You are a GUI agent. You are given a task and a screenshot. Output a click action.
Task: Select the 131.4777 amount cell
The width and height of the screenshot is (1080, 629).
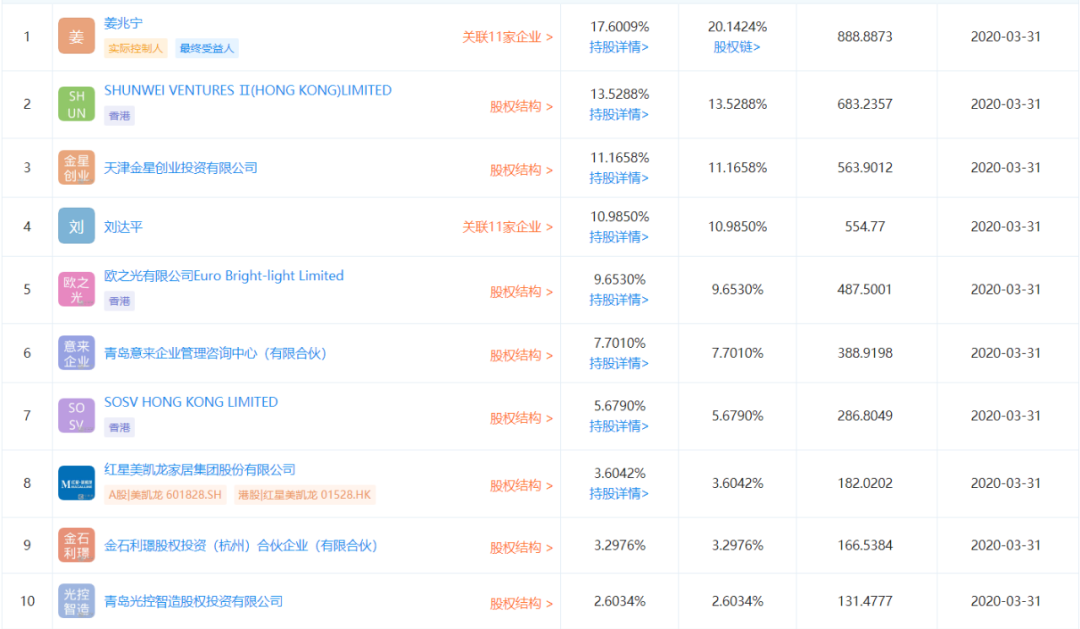pyautogui.click(x=865, y=601)
